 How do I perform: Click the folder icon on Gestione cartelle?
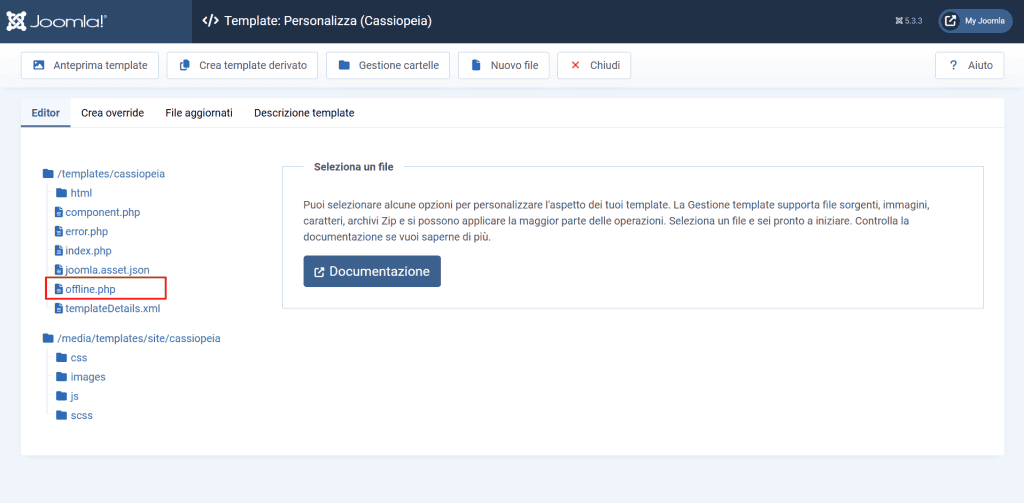344,65
